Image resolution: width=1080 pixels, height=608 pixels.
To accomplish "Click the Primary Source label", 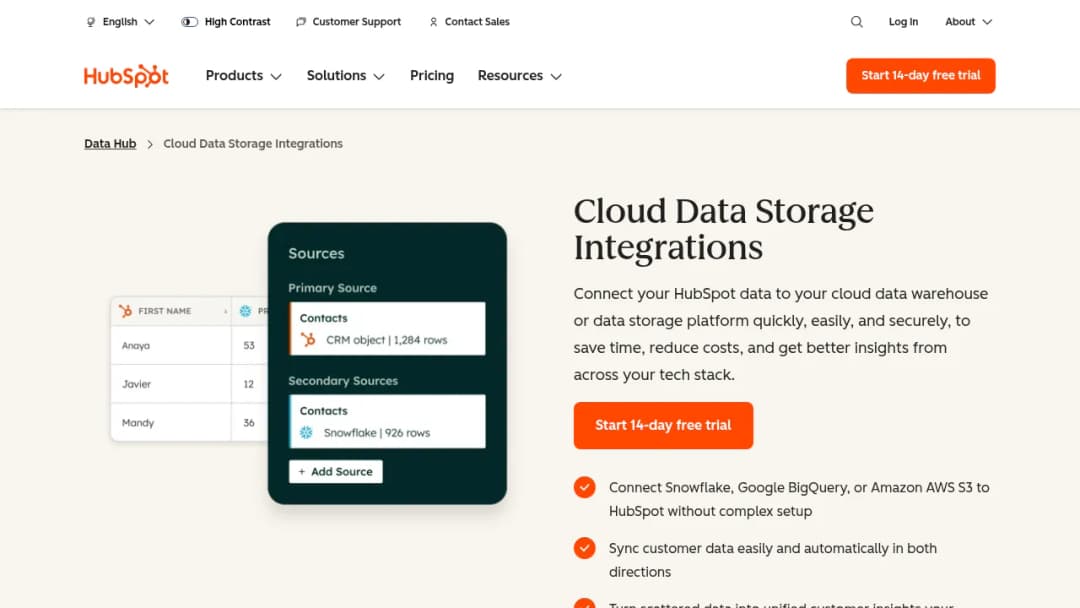I will coord(333,288).
